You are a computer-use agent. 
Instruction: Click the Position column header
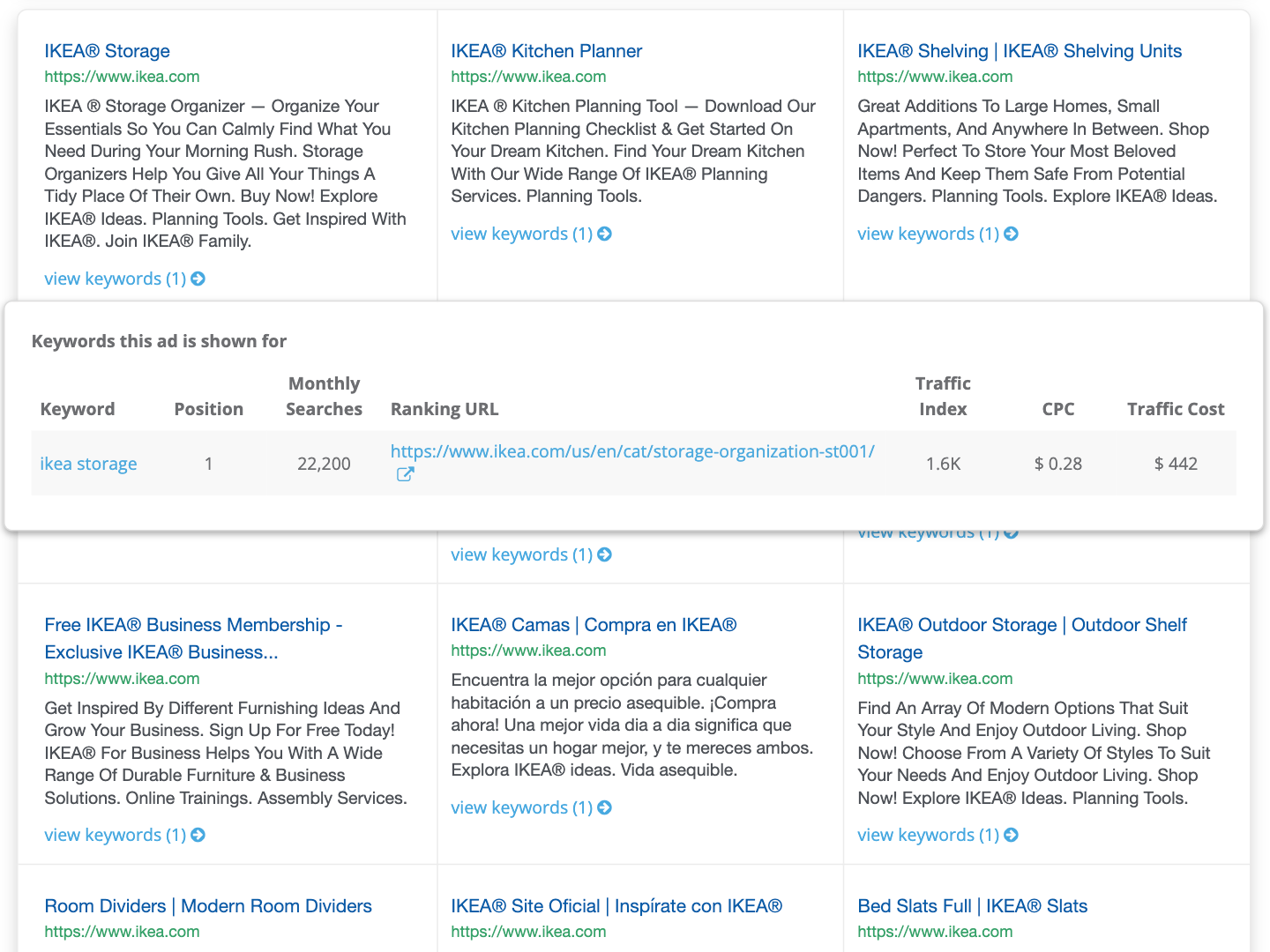[208, 409]
